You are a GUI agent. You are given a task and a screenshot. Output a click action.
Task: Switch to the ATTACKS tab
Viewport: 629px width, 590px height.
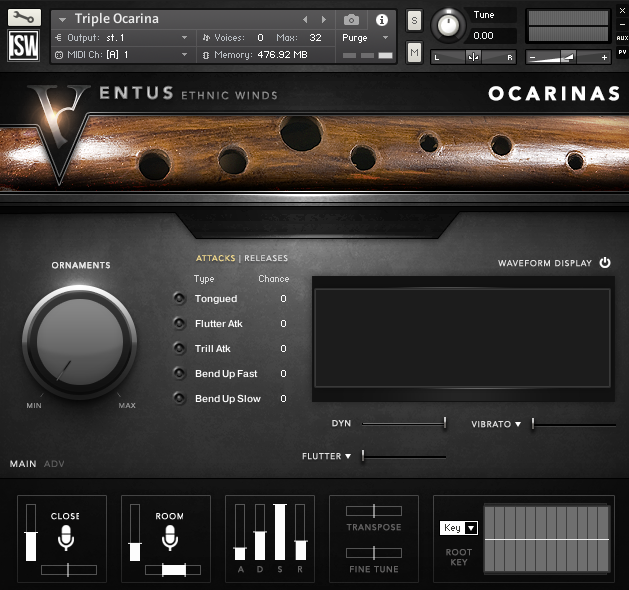[215, 258]
